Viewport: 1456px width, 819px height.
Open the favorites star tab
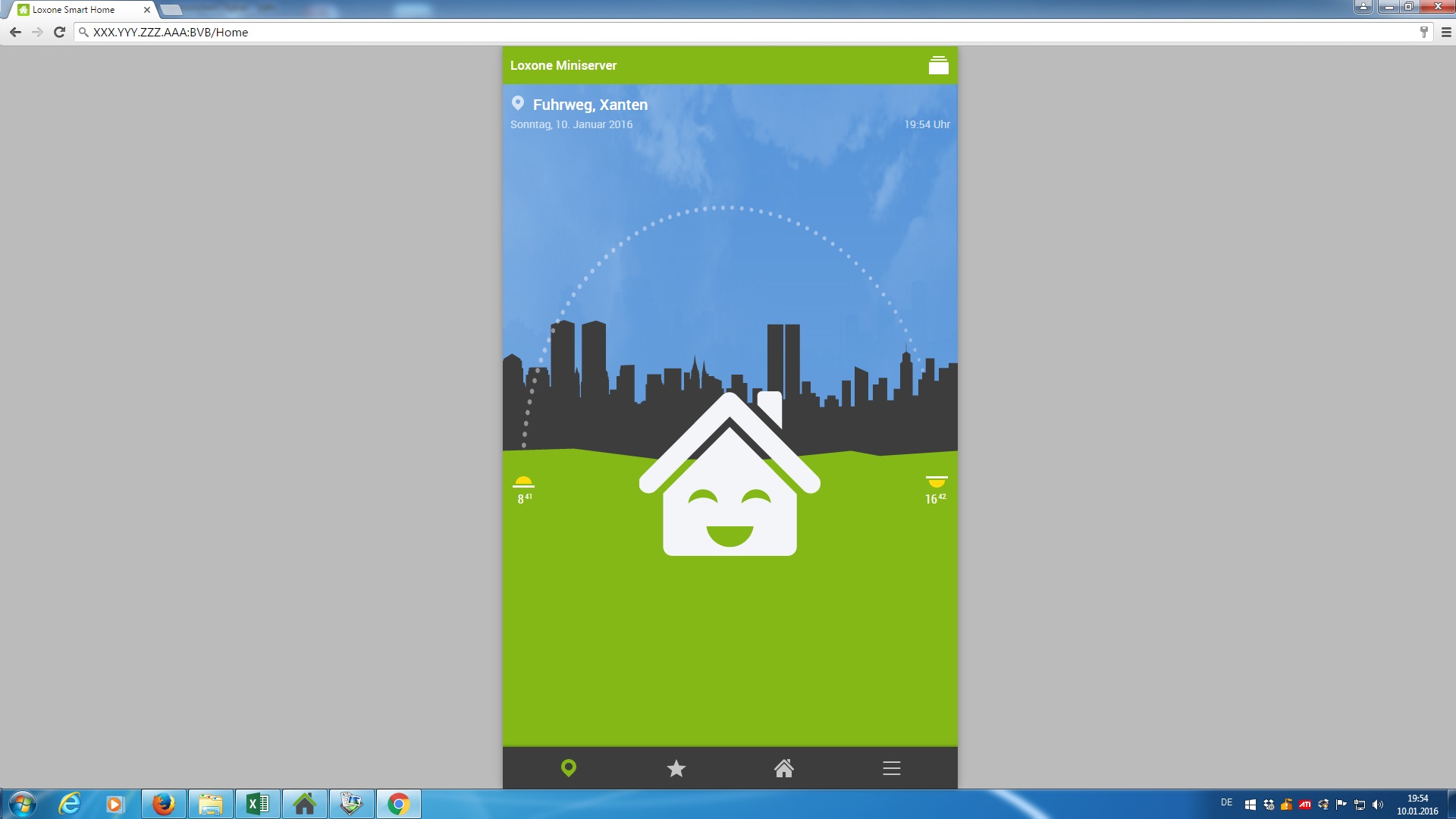(x=676, y=768)
